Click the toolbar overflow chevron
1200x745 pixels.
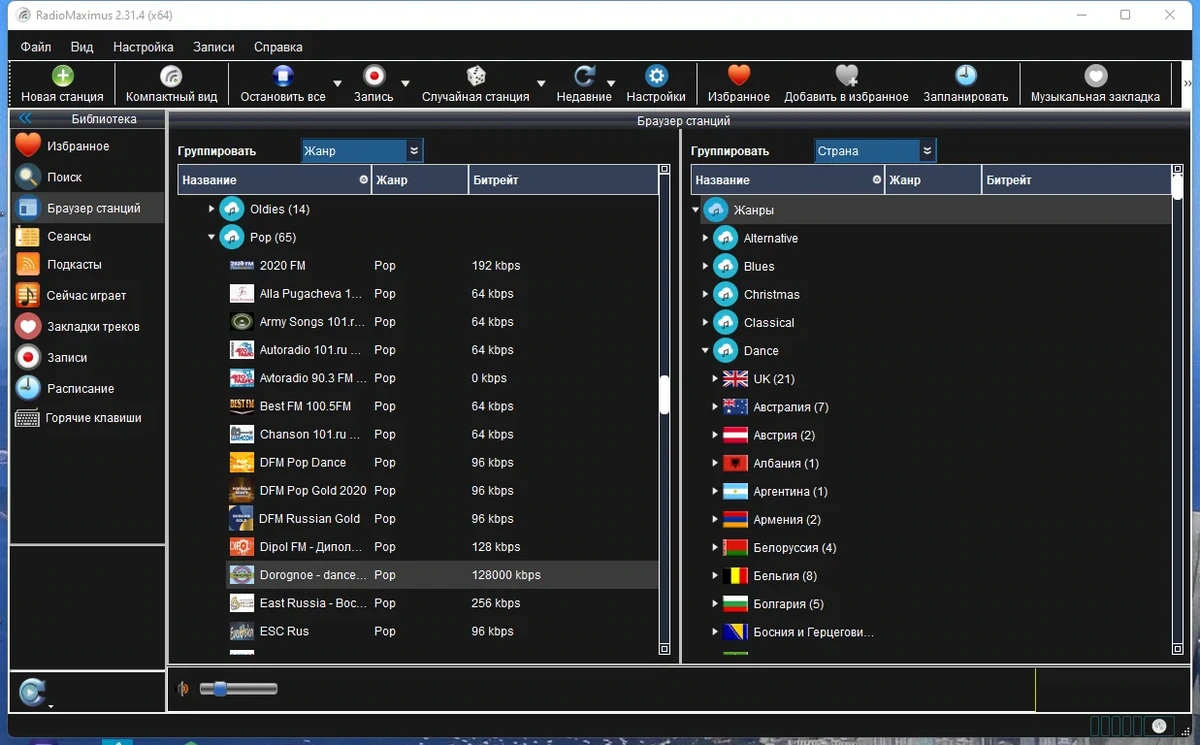pos(1187,84)
